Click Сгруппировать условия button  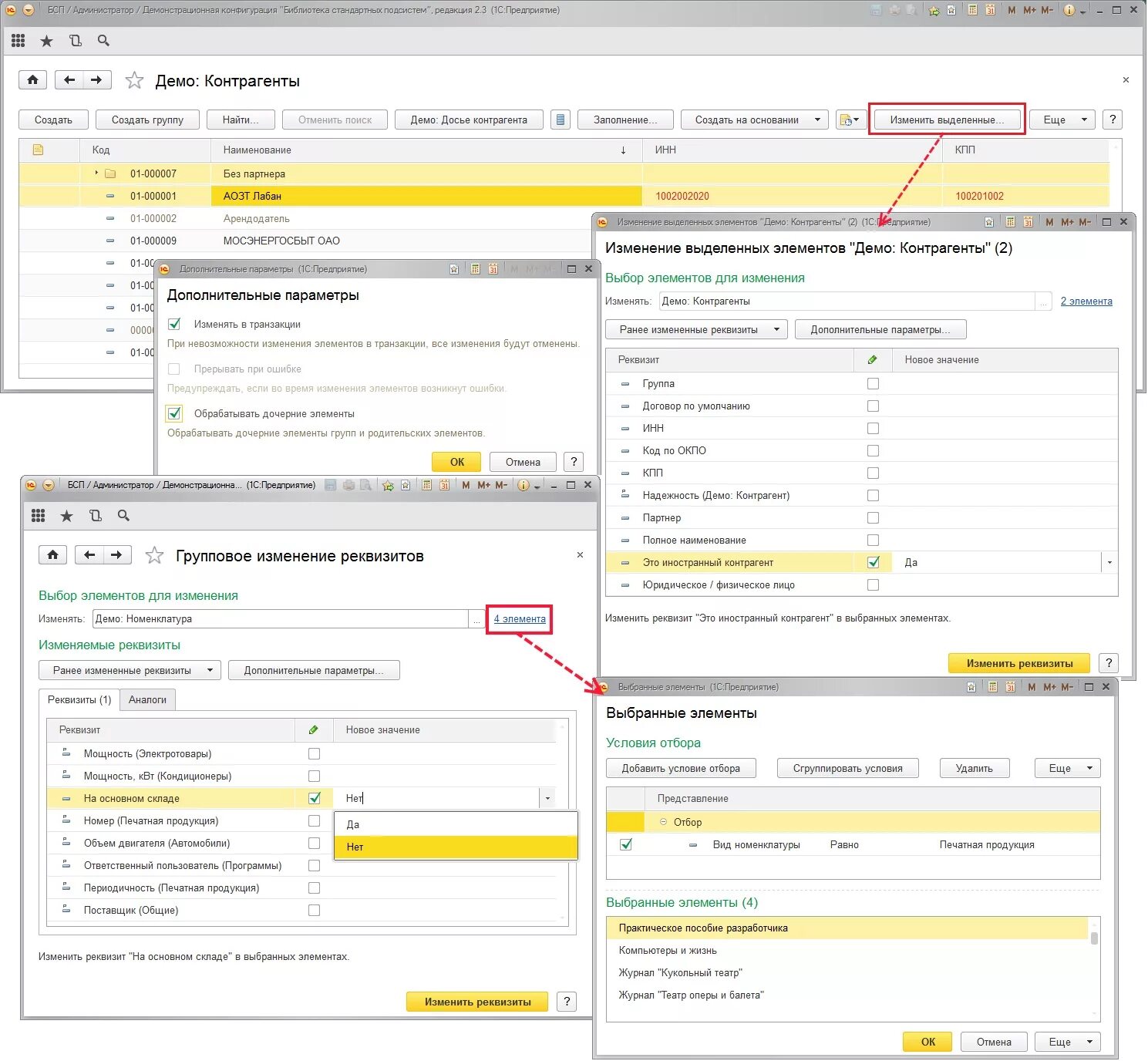pyautogui.click(x=847, y=768)
